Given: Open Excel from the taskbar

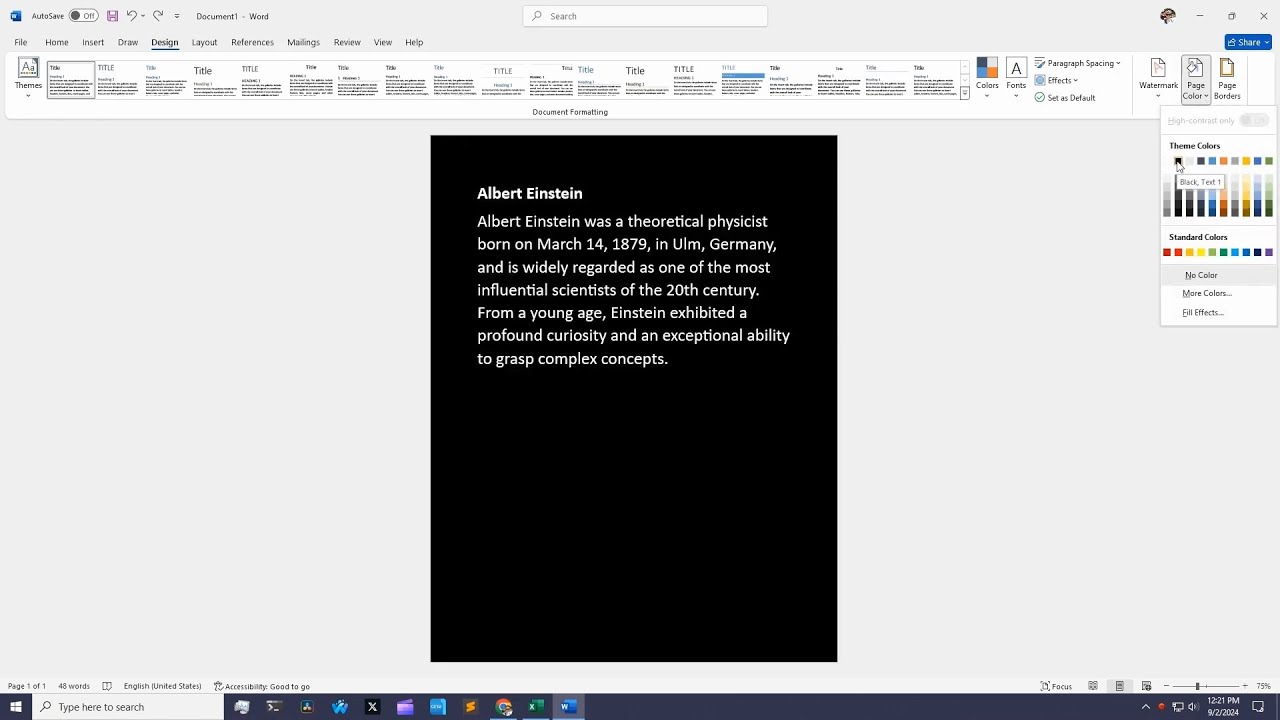Looking at the screenshot, I should point(536,707).
